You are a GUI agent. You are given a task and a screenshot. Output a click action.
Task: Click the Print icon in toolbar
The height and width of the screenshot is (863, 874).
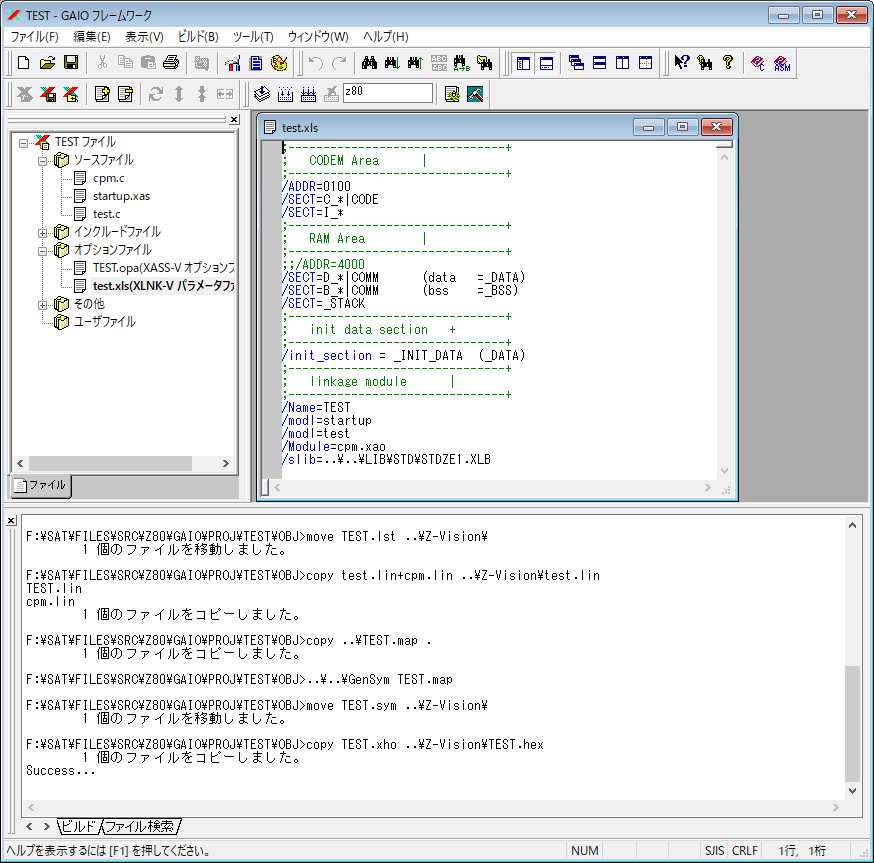coord(171,63)
